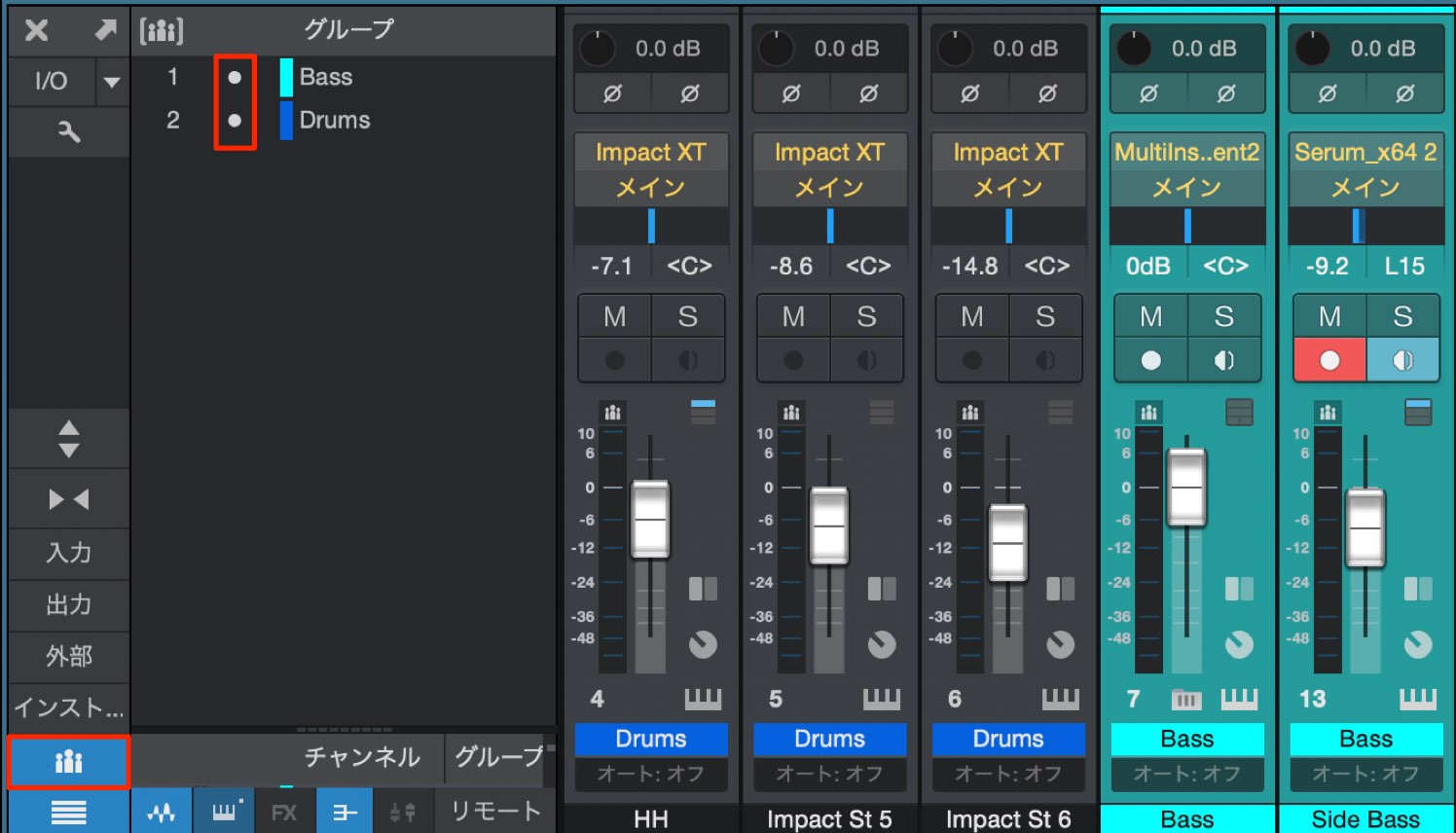Screen dimensions: 1456x833
Task: Click the 入力 button in sidebar
Action: pos(68,553)
